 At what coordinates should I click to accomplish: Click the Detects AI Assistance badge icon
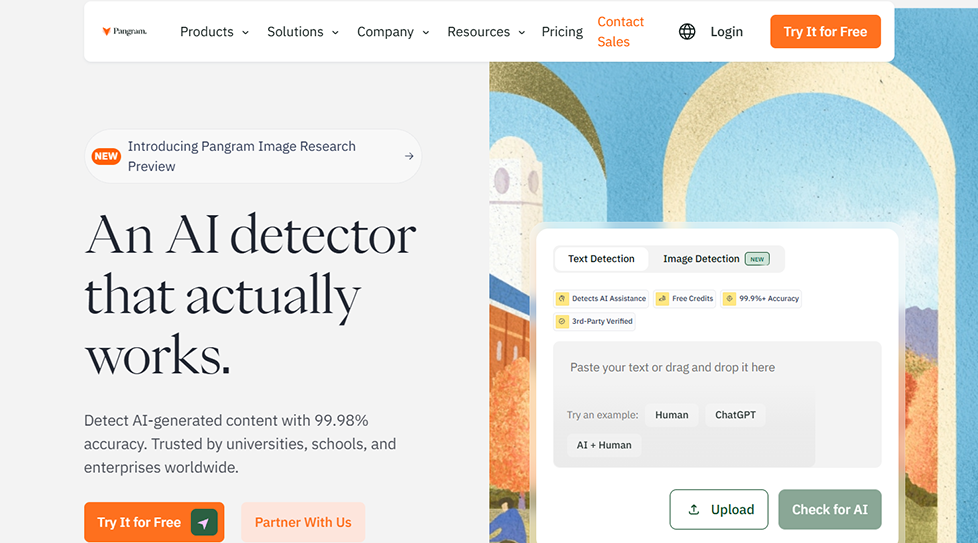click(562, 299)
